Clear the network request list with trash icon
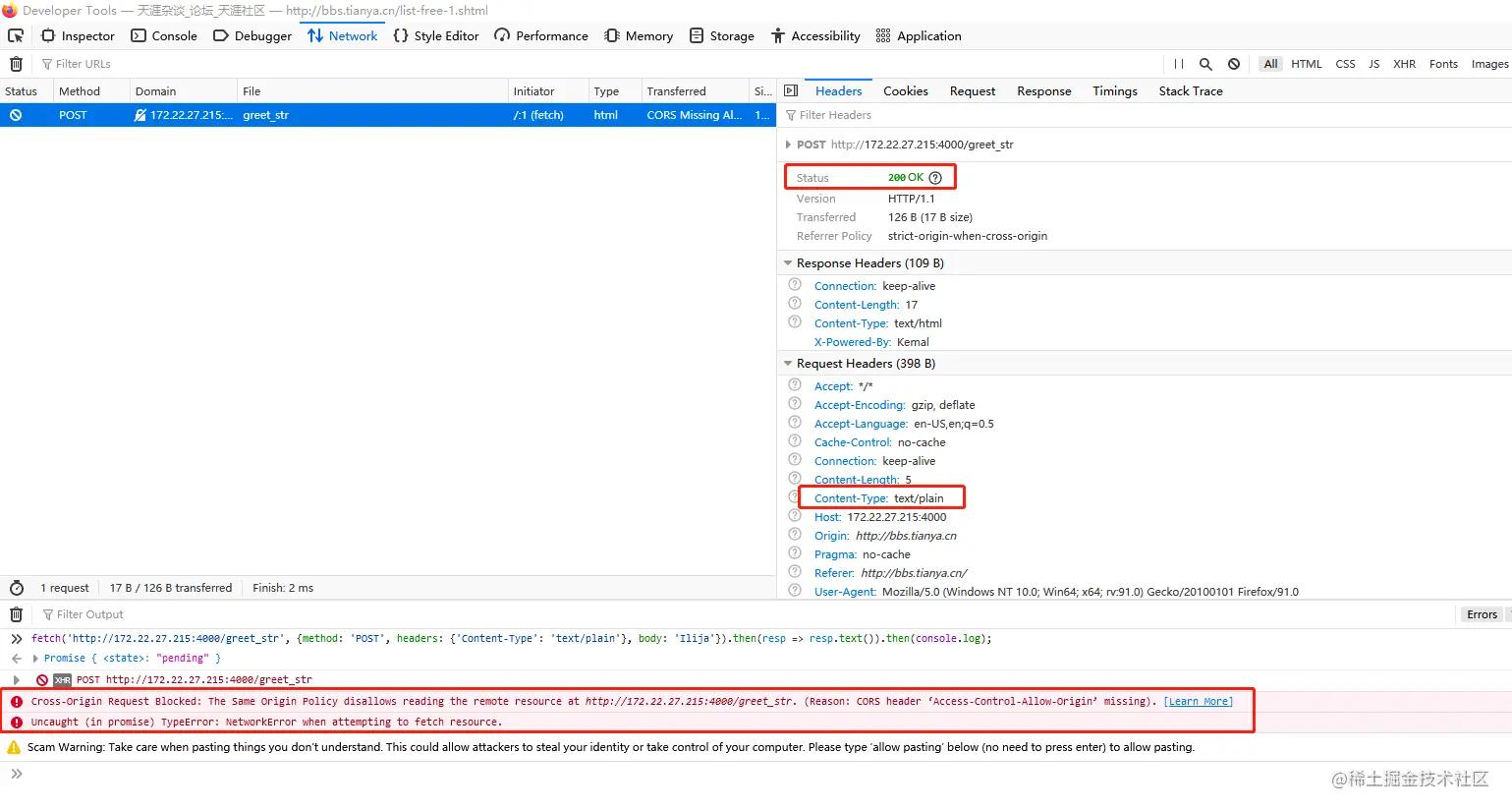The height and width of the screenshot is (811, 1512). coord(16,64)
